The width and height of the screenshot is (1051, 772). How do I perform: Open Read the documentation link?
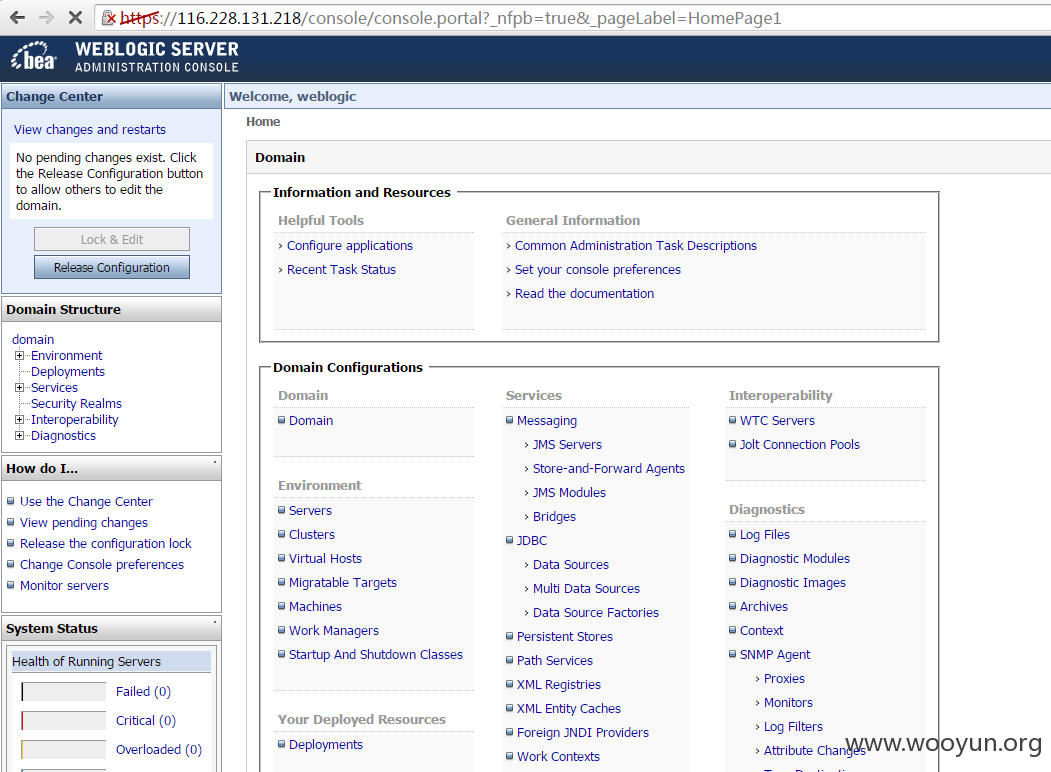pyautogui.click(x=584, y=294)
